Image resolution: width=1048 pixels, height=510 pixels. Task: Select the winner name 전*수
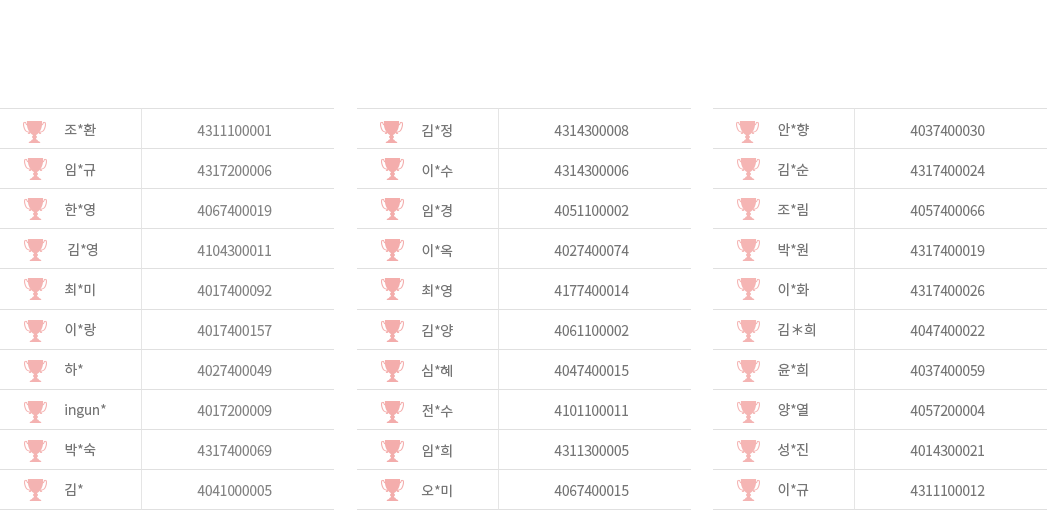[437, 410]
